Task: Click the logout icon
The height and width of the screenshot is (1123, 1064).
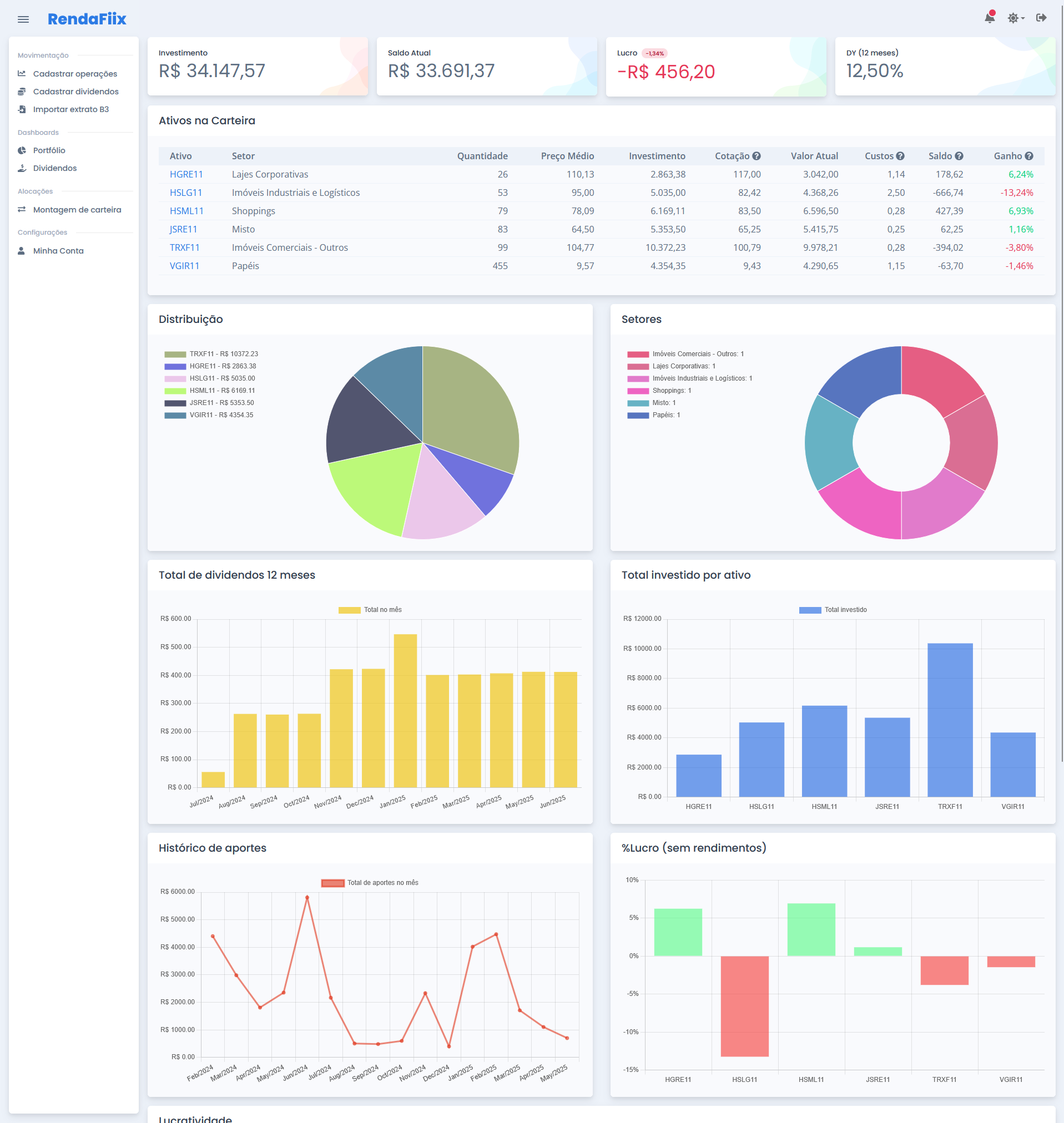Action: [x=1041, y=18]
